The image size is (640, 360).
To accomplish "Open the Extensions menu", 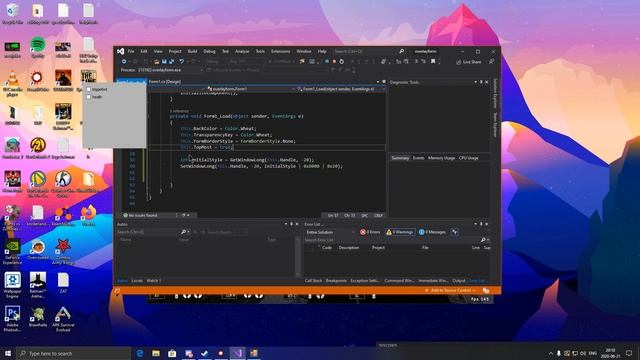I will [281, 51].
